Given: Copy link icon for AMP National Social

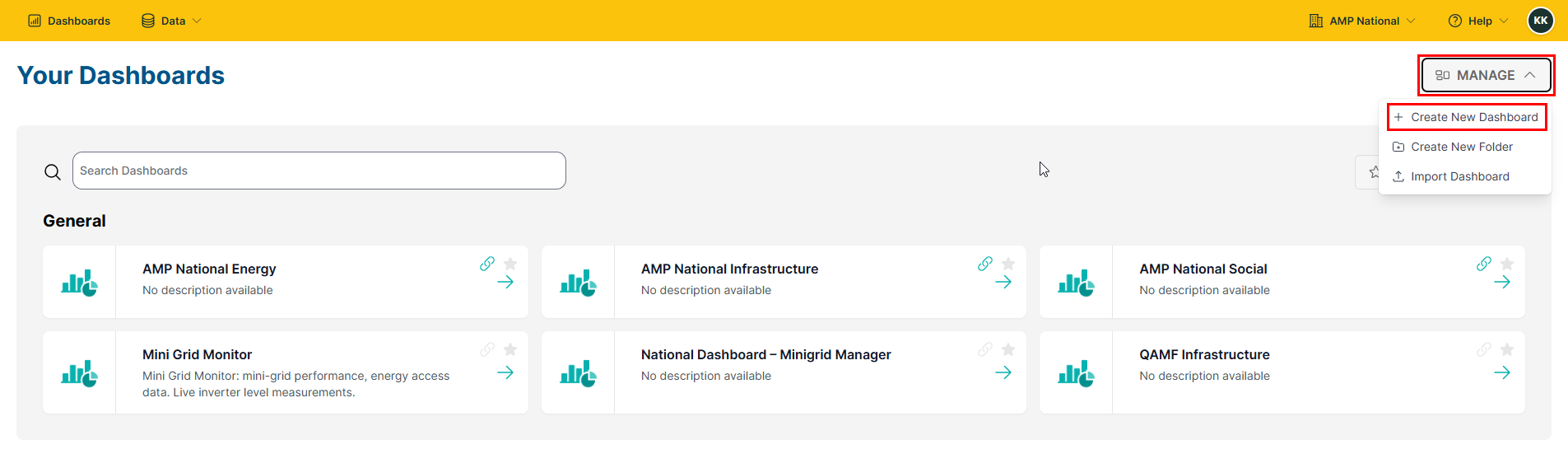Looking at the screenshot, I should [x=1484, y=264].
